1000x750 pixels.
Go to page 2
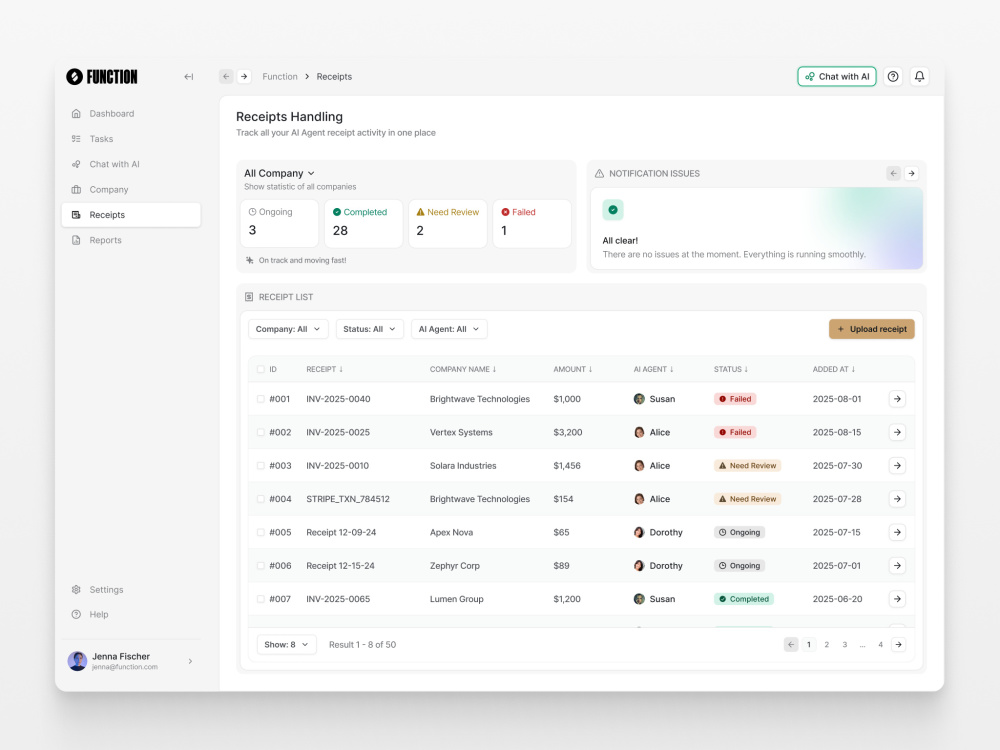tap(827, 645)
